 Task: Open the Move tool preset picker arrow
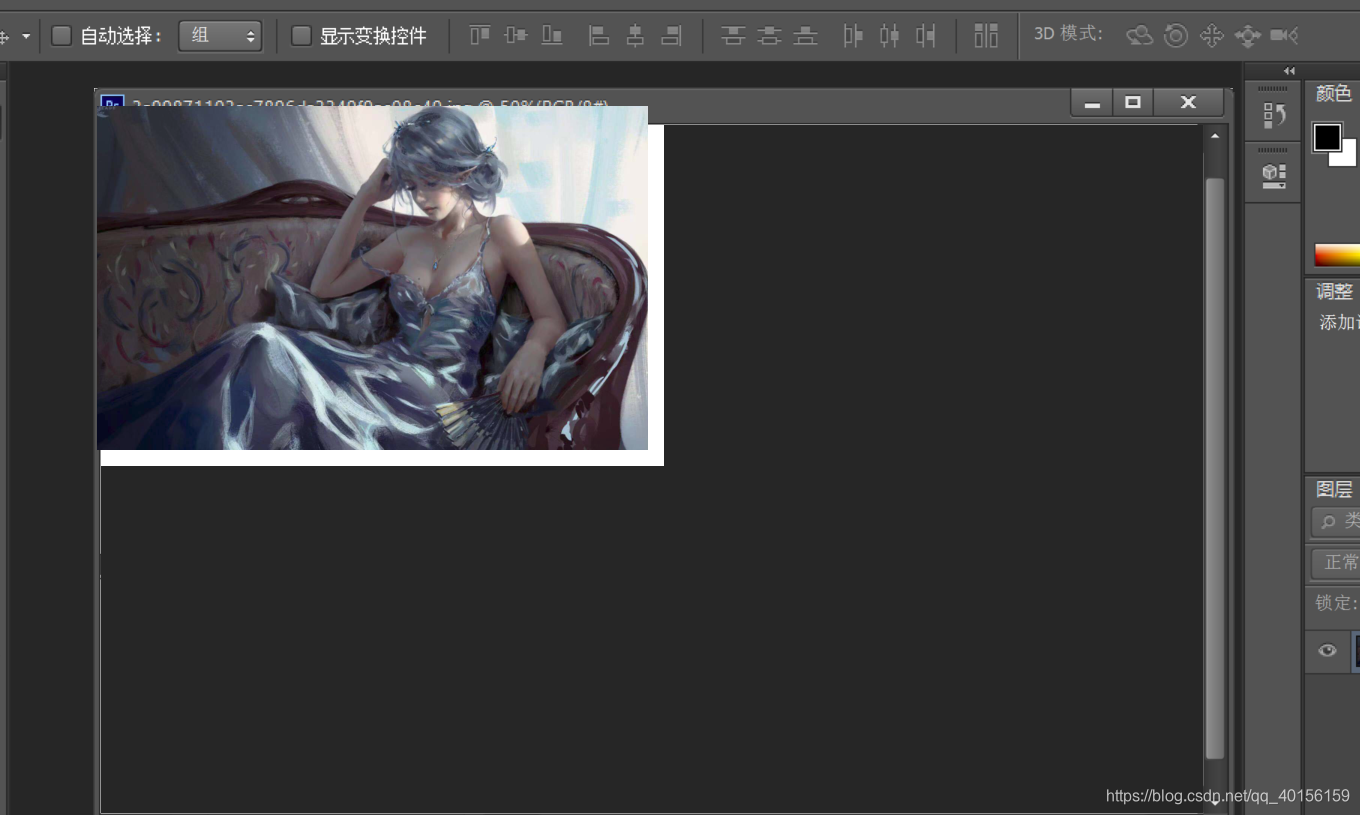(x=26, y=36)
